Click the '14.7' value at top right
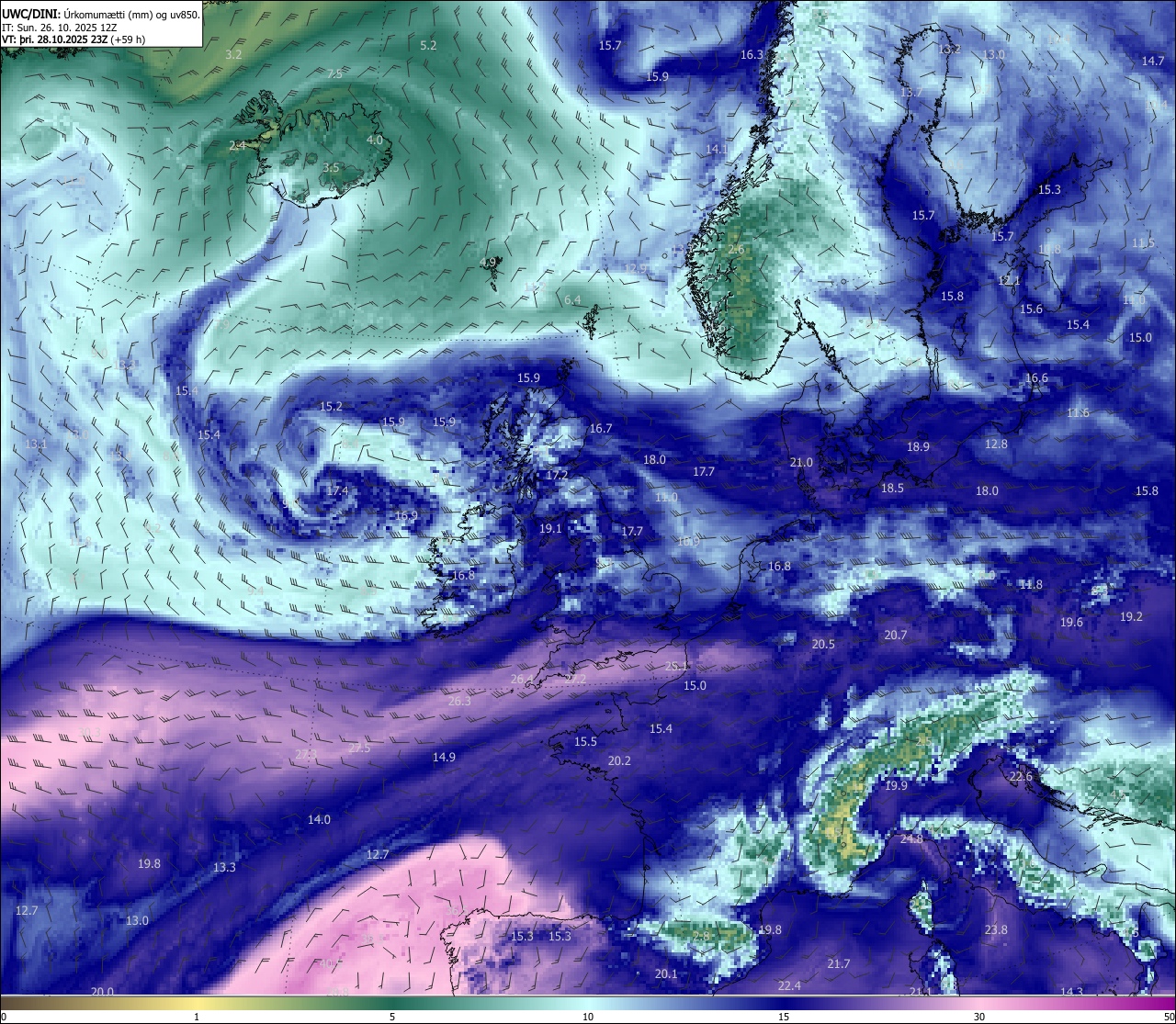This screenshot has width=1176, height=1024. 1153,62
